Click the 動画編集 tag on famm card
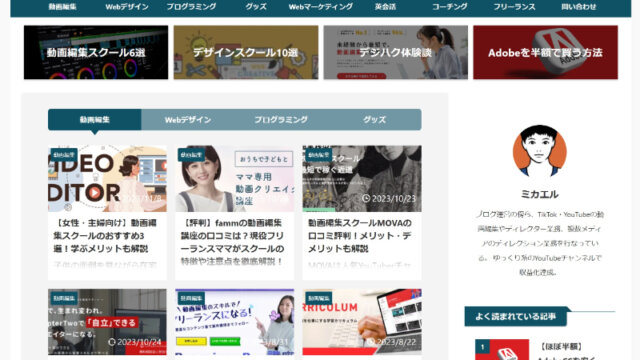The height and width of the screenshot is (360, 640). click(x=191, y=155)
